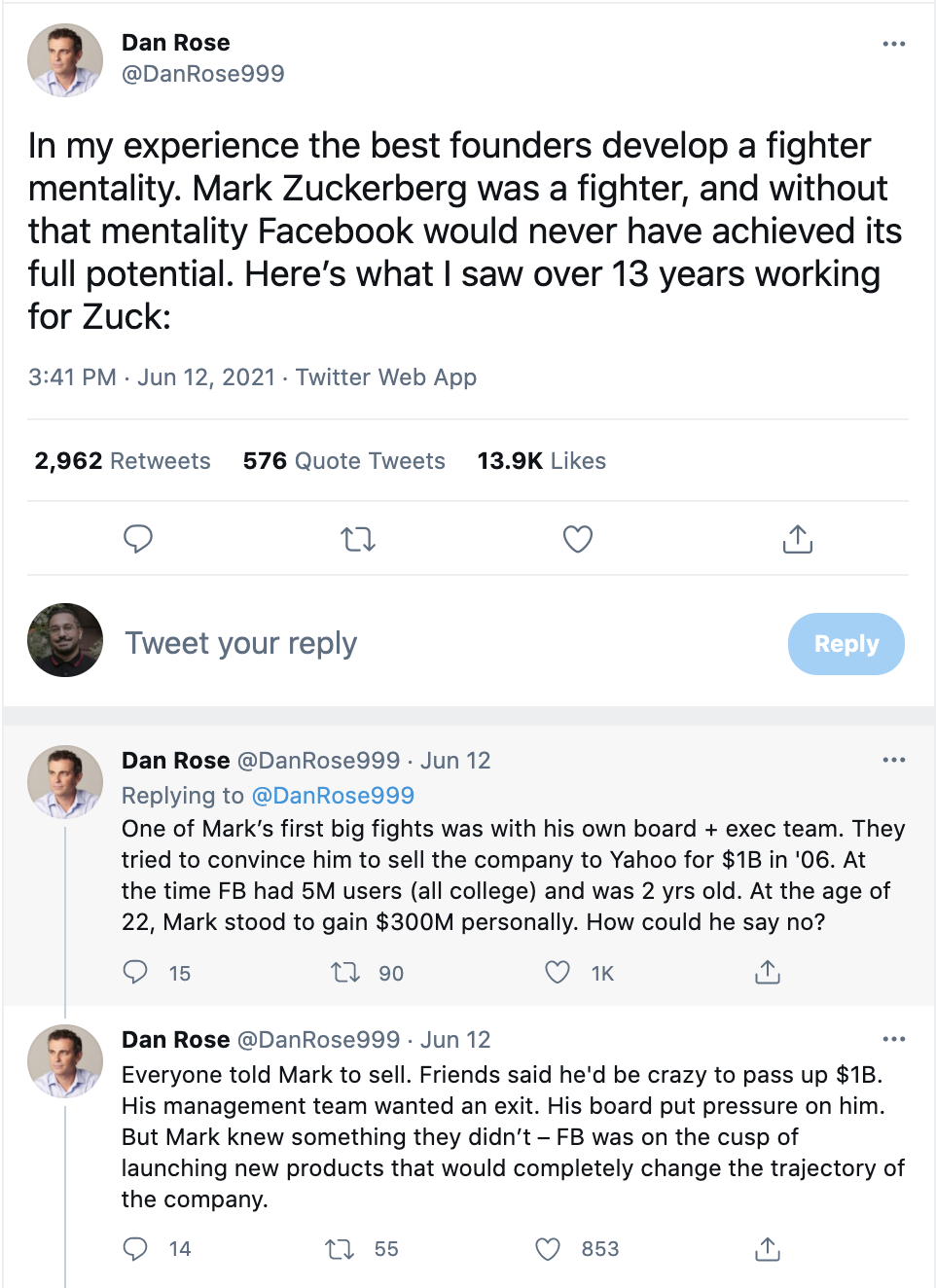Viewport: 936px width, 1288px height.
Task: View the 2,962 Retweets list
Action: 123,461
